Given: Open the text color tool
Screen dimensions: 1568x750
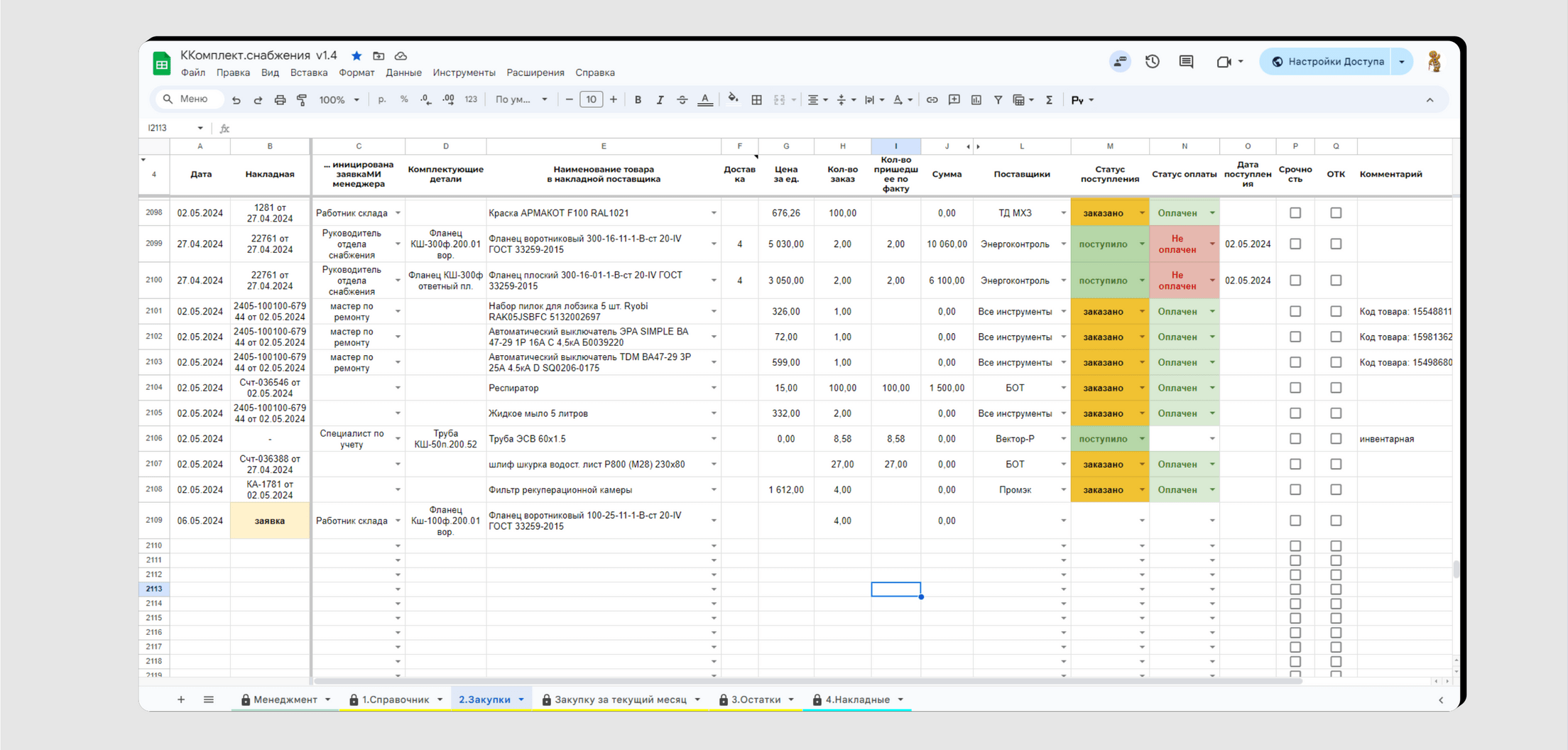Looking at the screenshot, I should pos(704,100).
